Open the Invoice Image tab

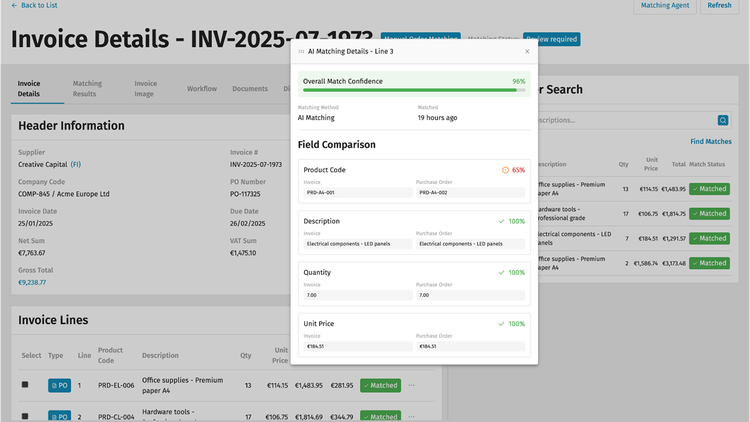click(x=145, y=89)
